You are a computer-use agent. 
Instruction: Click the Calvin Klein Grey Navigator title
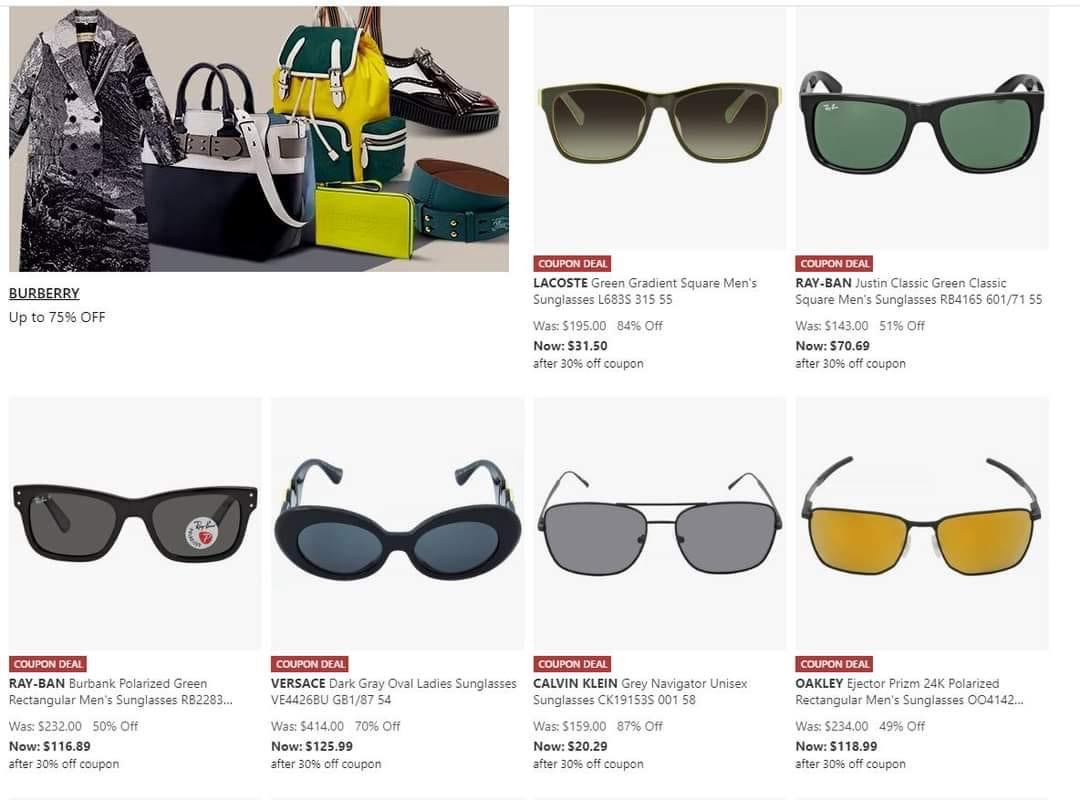click(640, 692)
